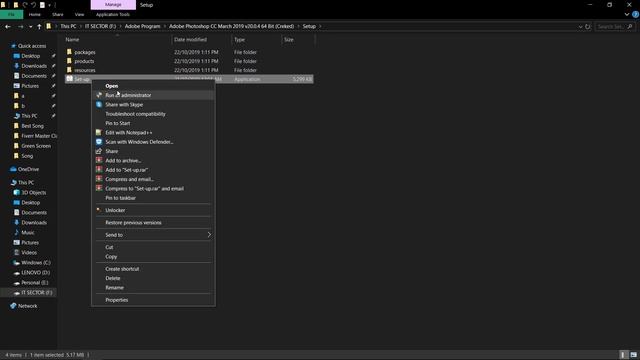Viewport: 640px width, 360px height.
Task: Go up one folder level
Action: (x=39, y=27)
